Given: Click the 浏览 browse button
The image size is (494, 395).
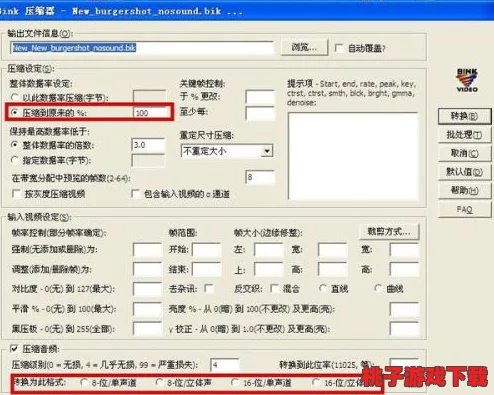Looking at the screenshot, I should point(304,48).
